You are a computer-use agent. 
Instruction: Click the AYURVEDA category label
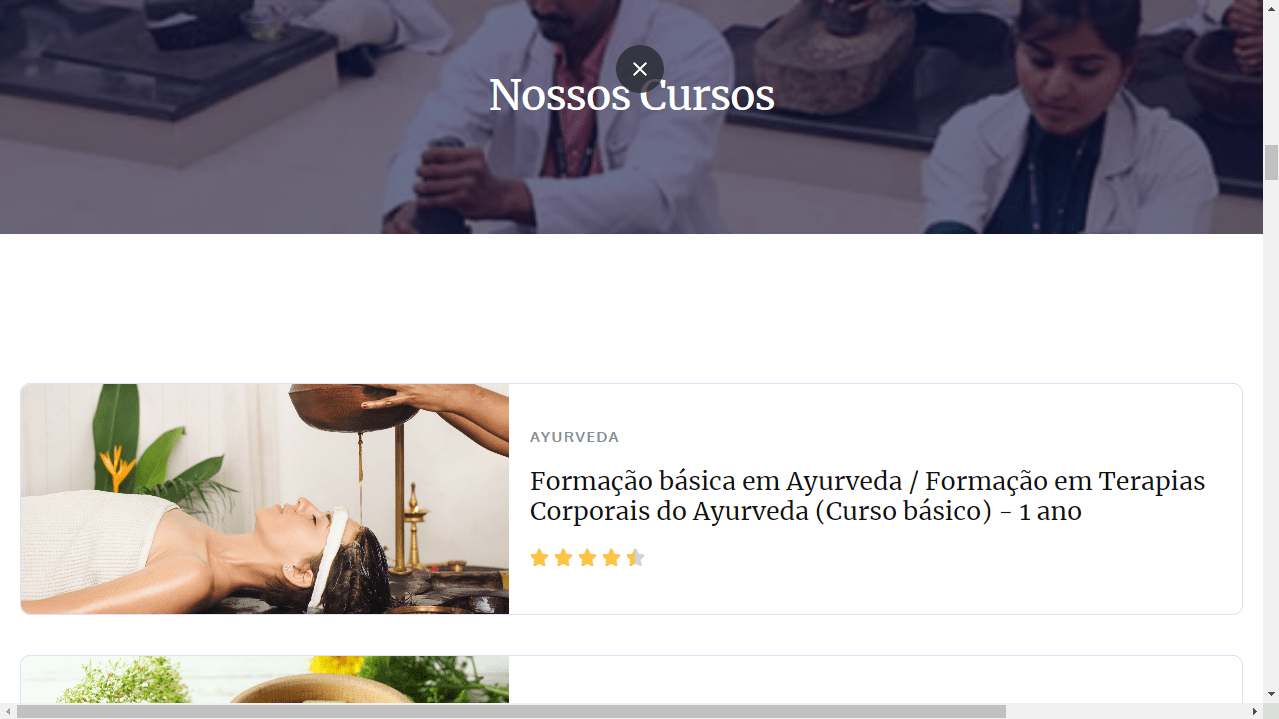tap(574, 437)
